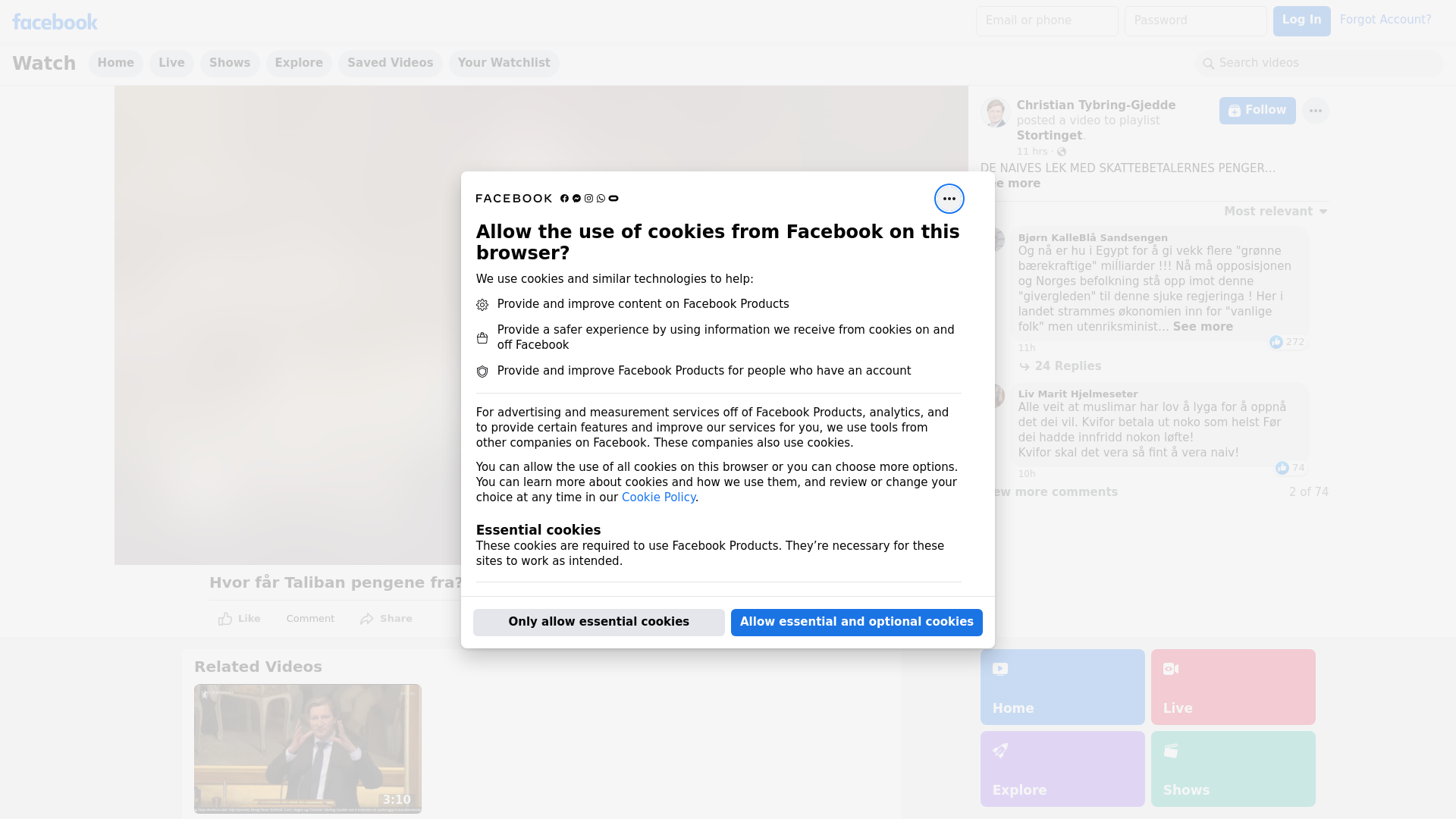Screen dimensions: 1456x819
Task: Open the green Shows card
Action: pos(1233,769)
